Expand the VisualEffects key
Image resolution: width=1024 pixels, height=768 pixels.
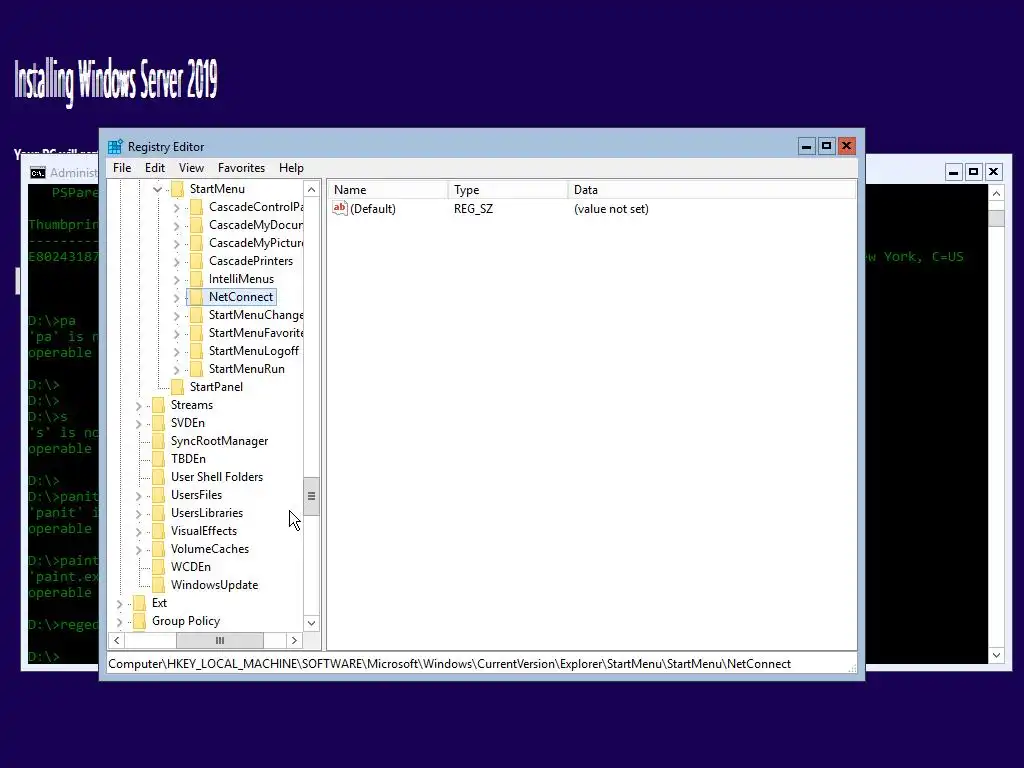[x=138, y=532]
